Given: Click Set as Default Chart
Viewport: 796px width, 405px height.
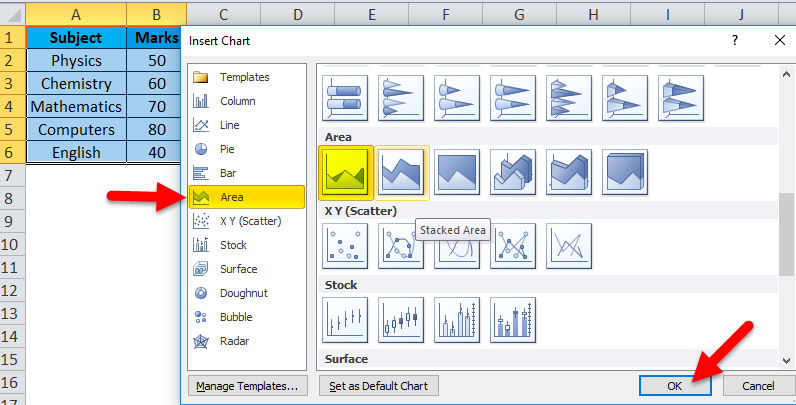Looking at the screenshot, I should click(377, 385).
